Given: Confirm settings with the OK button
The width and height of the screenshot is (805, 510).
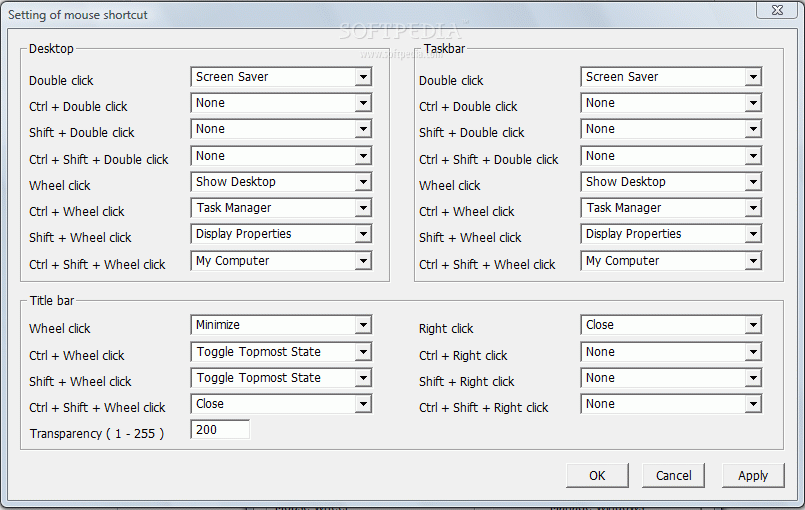Looking at the screenshot, I should coord(597,476).
